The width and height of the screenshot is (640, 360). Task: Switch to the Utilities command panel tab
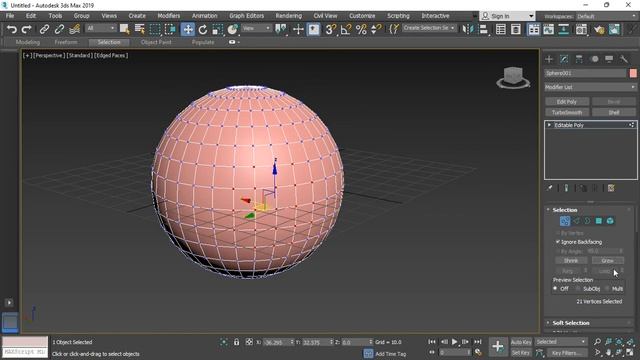click(x=624, y=59)
